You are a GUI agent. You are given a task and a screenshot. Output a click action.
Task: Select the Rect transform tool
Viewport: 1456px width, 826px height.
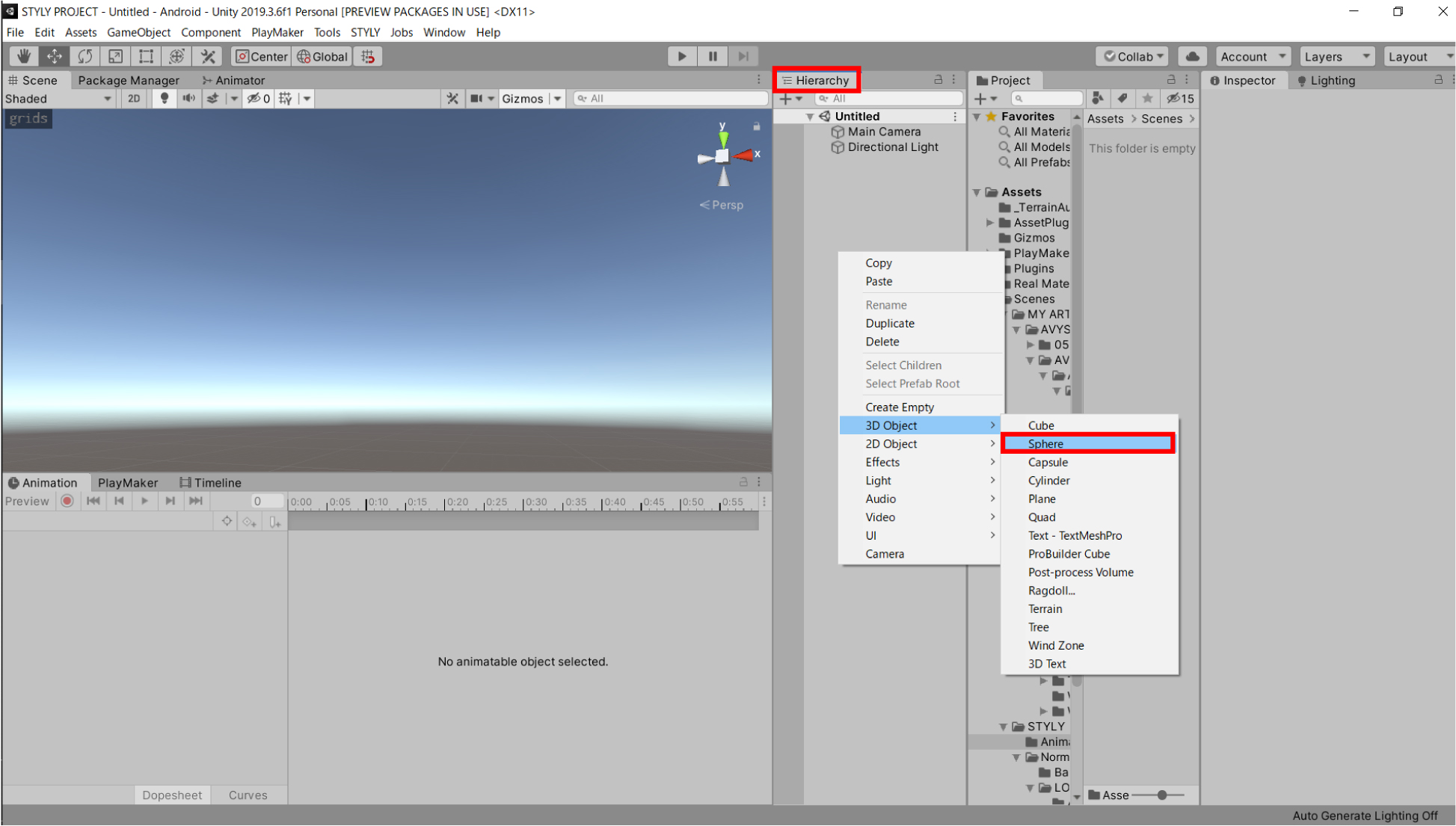(146, 56)
